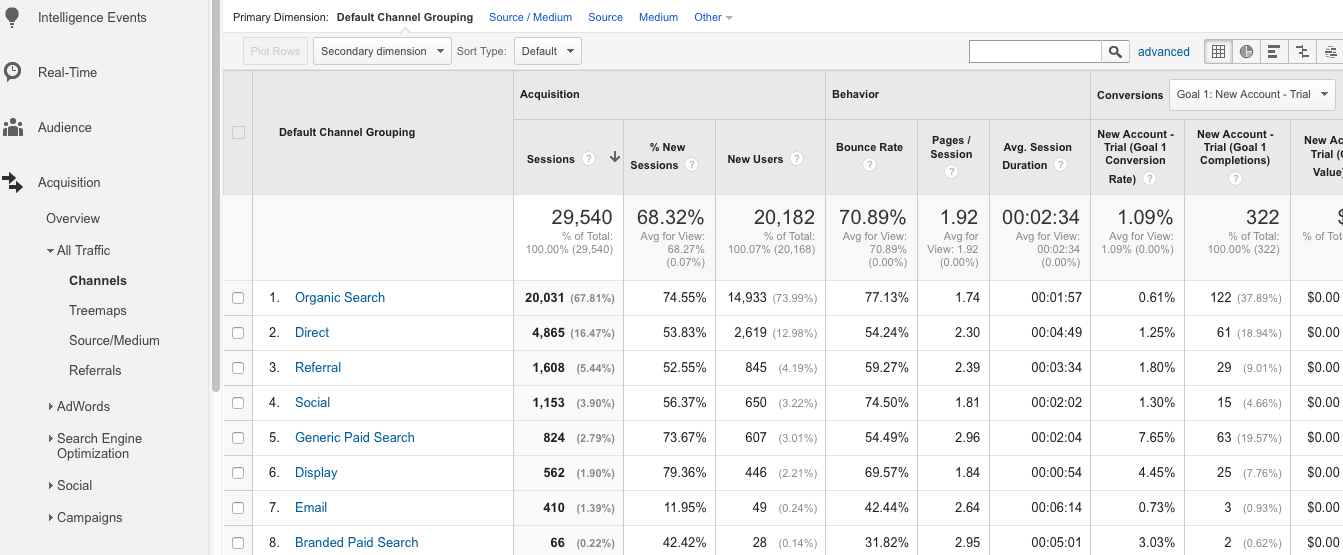The image size is (1343, 555).
Task: Toggle the select-all rows header checkbox
Action: [x=238, y=132]
